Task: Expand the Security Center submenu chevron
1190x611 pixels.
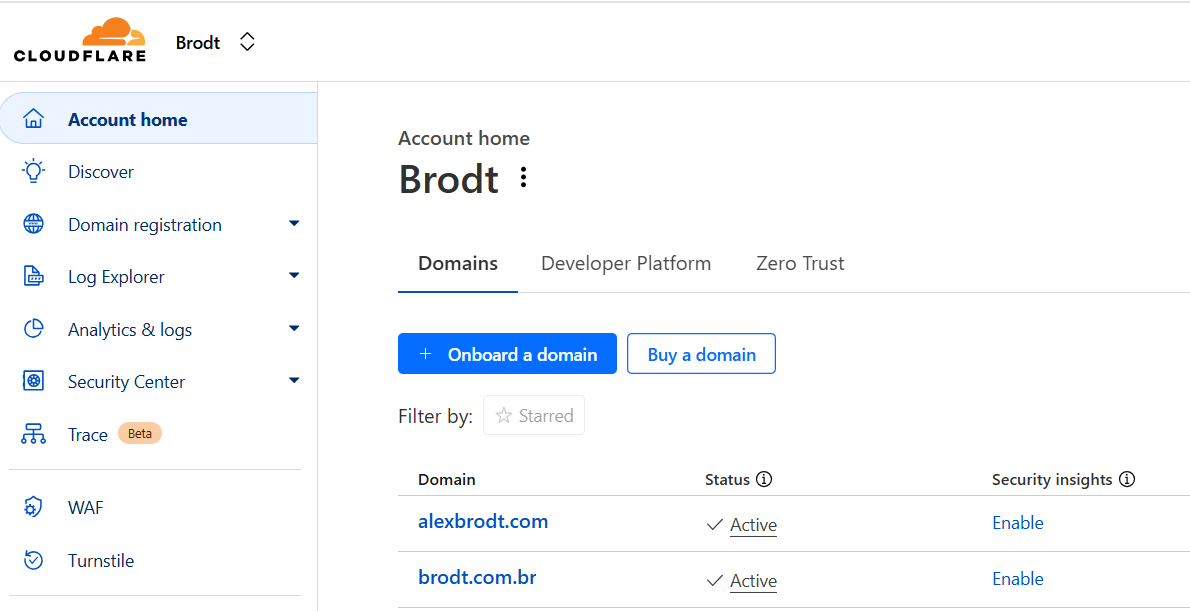Action: coord(294,381)
